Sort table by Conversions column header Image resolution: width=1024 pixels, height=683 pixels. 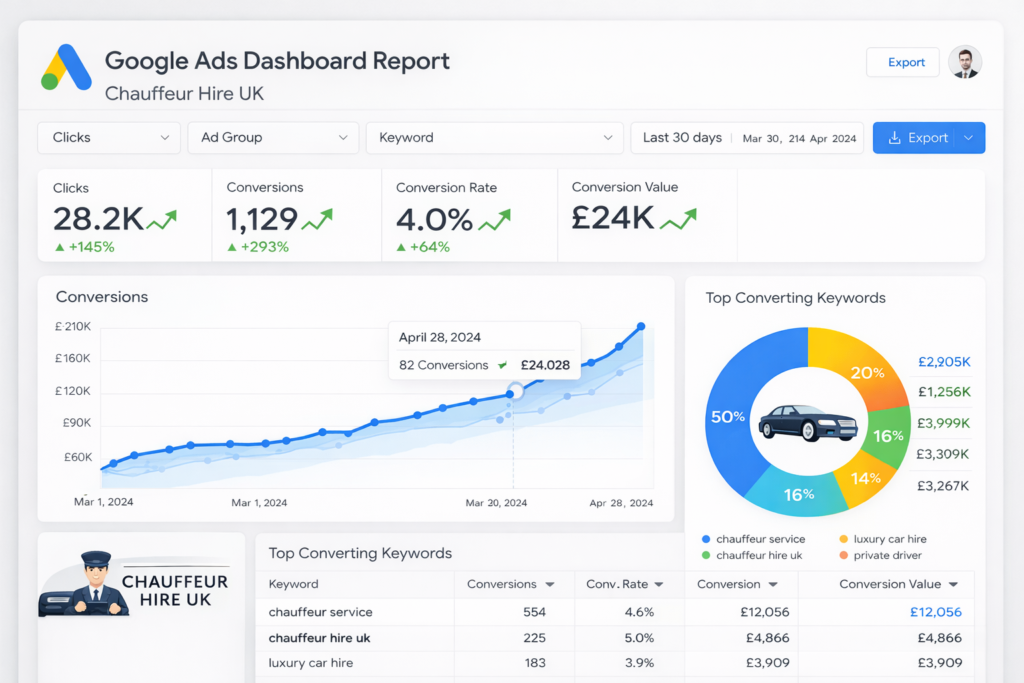point(511,584)
